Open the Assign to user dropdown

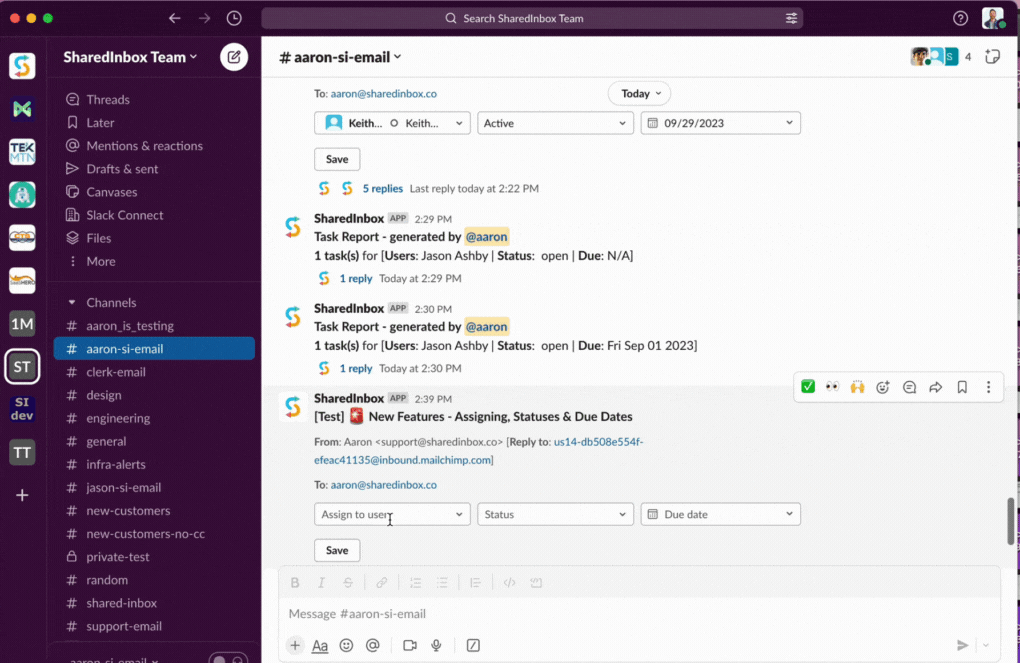pyautogui.click(x=392, y=514)
